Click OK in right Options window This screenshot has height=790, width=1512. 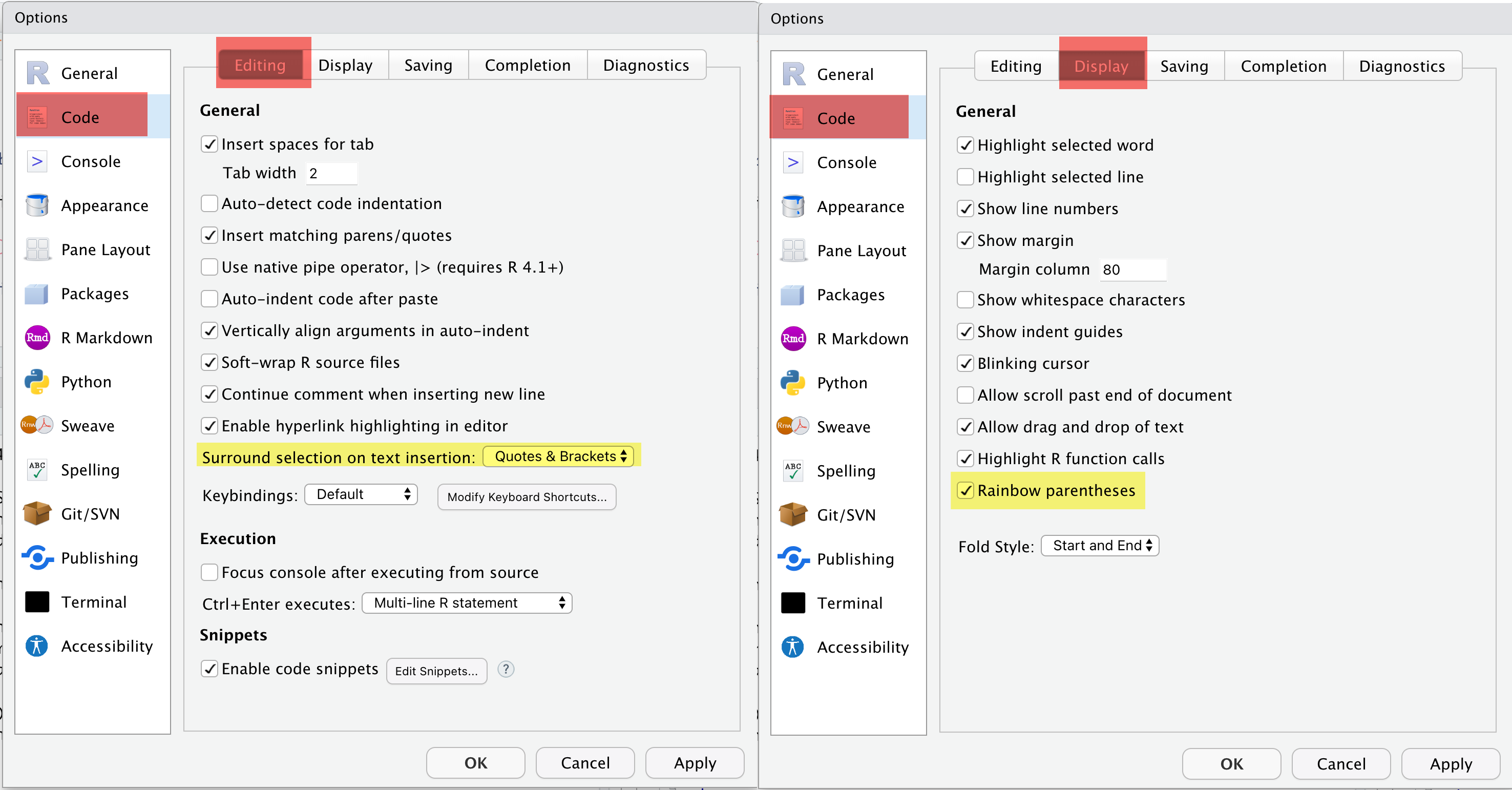tap(1232, 764)
